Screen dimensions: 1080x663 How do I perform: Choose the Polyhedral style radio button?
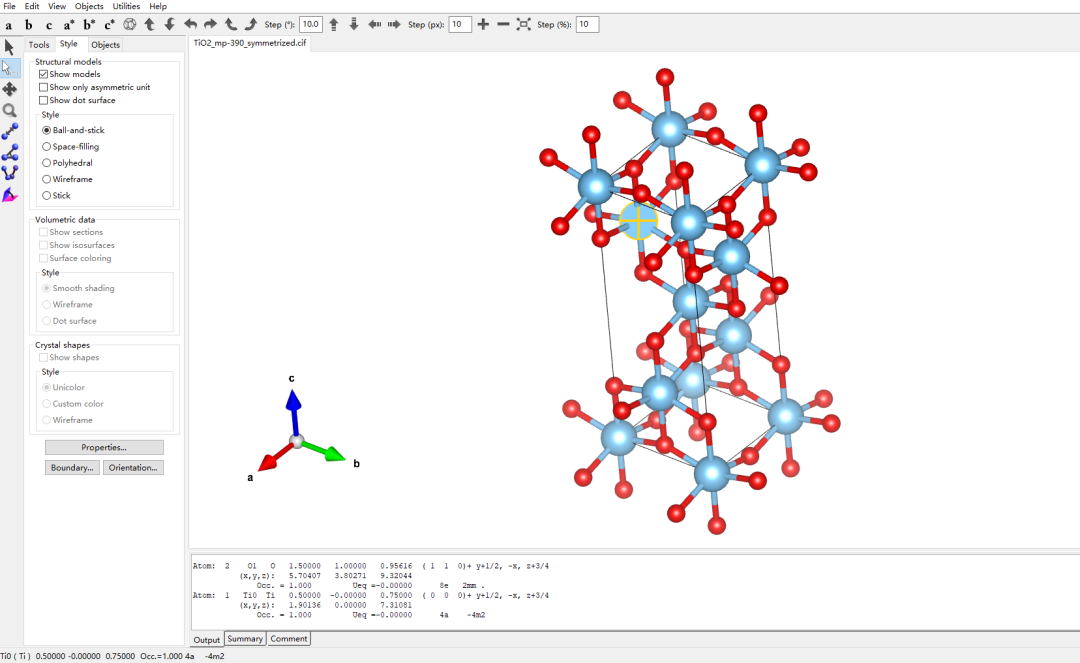[x=46, y=163]
